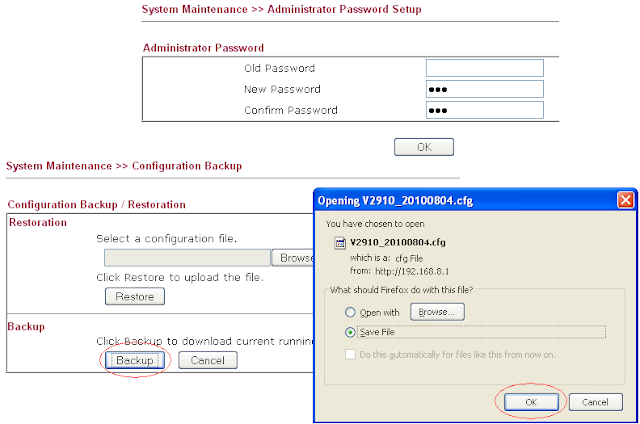
Task: Confirm download with dialog OK button
Action: tap(531, 402)
